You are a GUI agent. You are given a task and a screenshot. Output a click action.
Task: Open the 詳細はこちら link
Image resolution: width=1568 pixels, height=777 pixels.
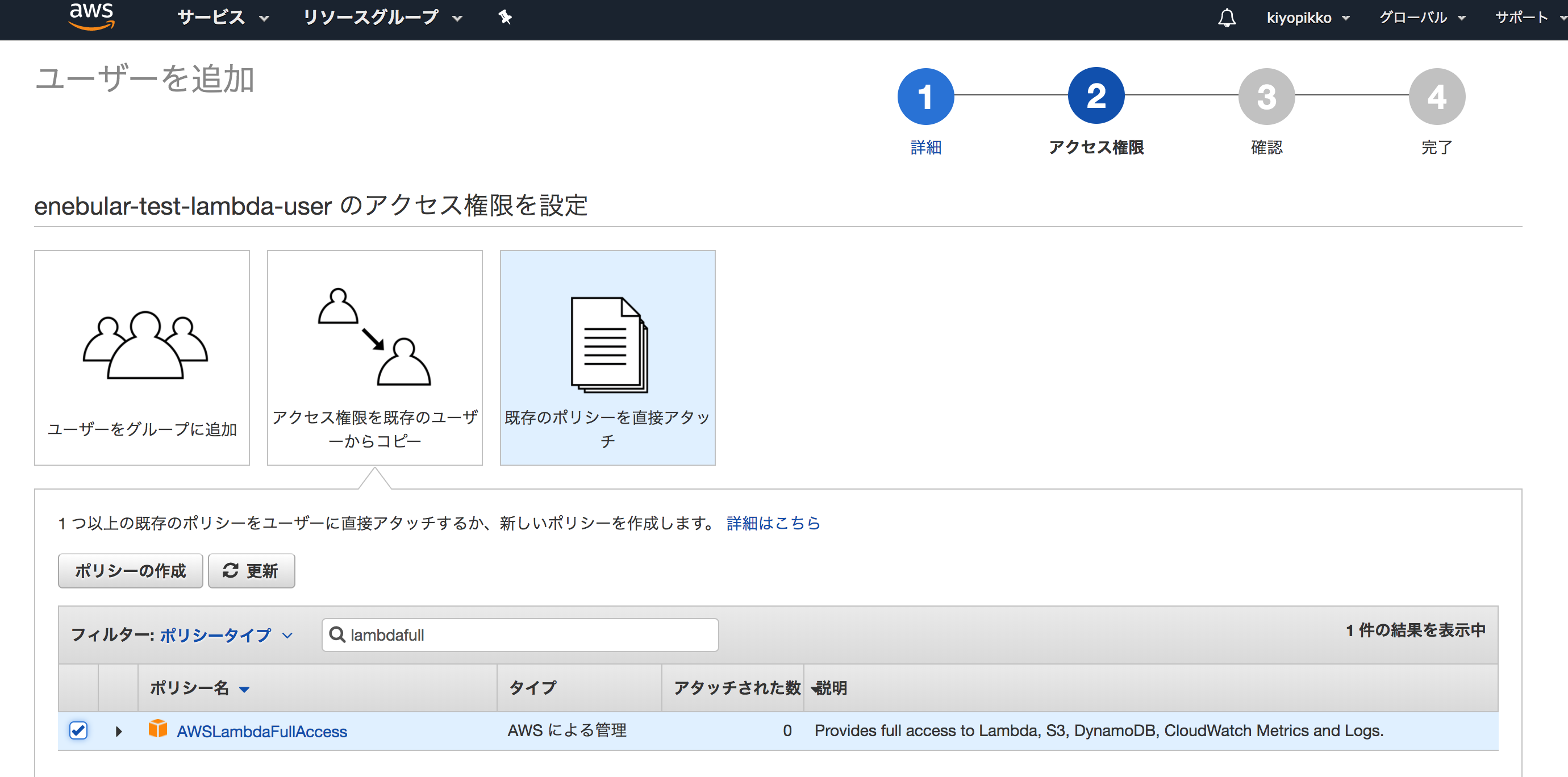(x=773, y=523)
